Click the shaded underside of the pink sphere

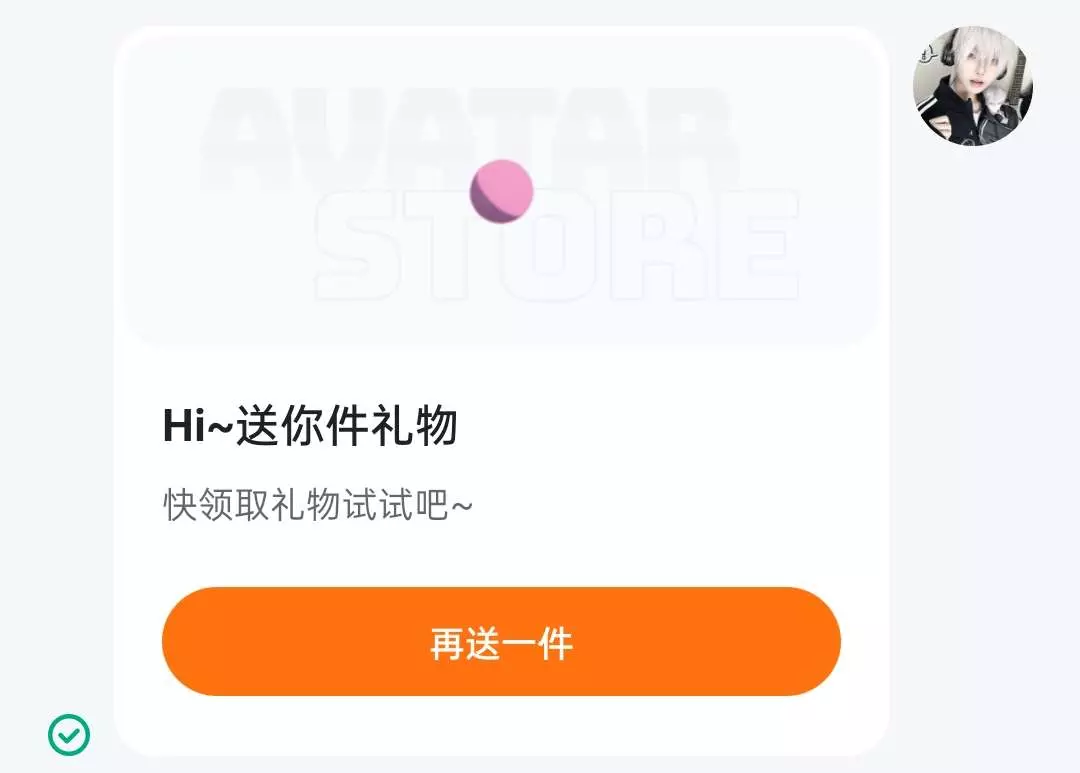(x=489, y=206)
